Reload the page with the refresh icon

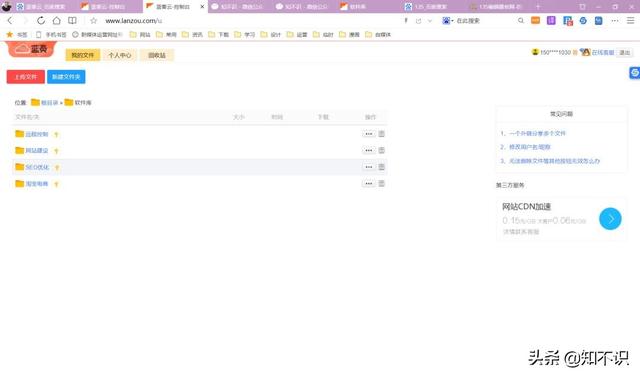pos(41,20)
